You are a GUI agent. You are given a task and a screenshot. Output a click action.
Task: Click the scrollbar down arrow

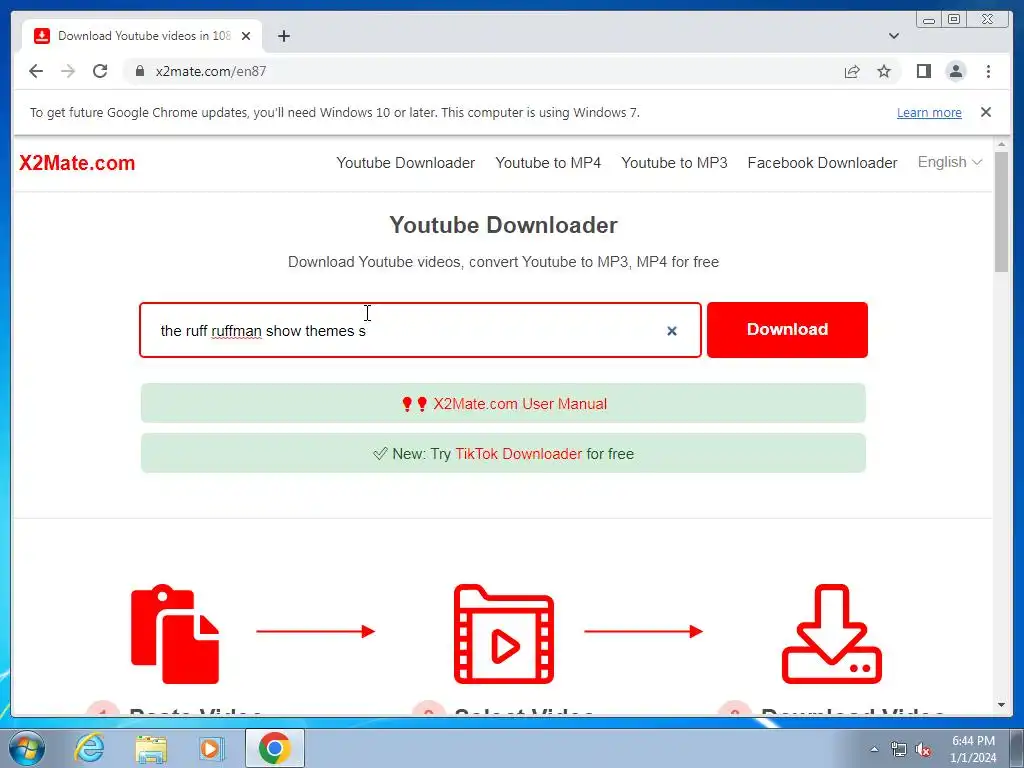(1001, 705)
